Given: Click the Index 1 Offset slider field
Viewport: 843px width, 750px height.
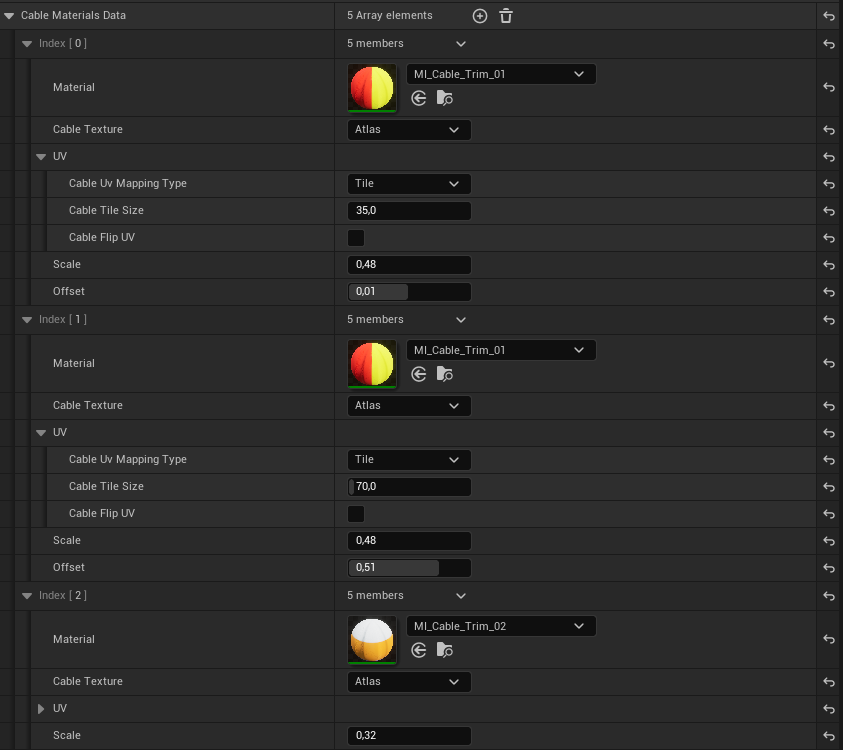Looking at the screenshot, I should tap(409, 568).
